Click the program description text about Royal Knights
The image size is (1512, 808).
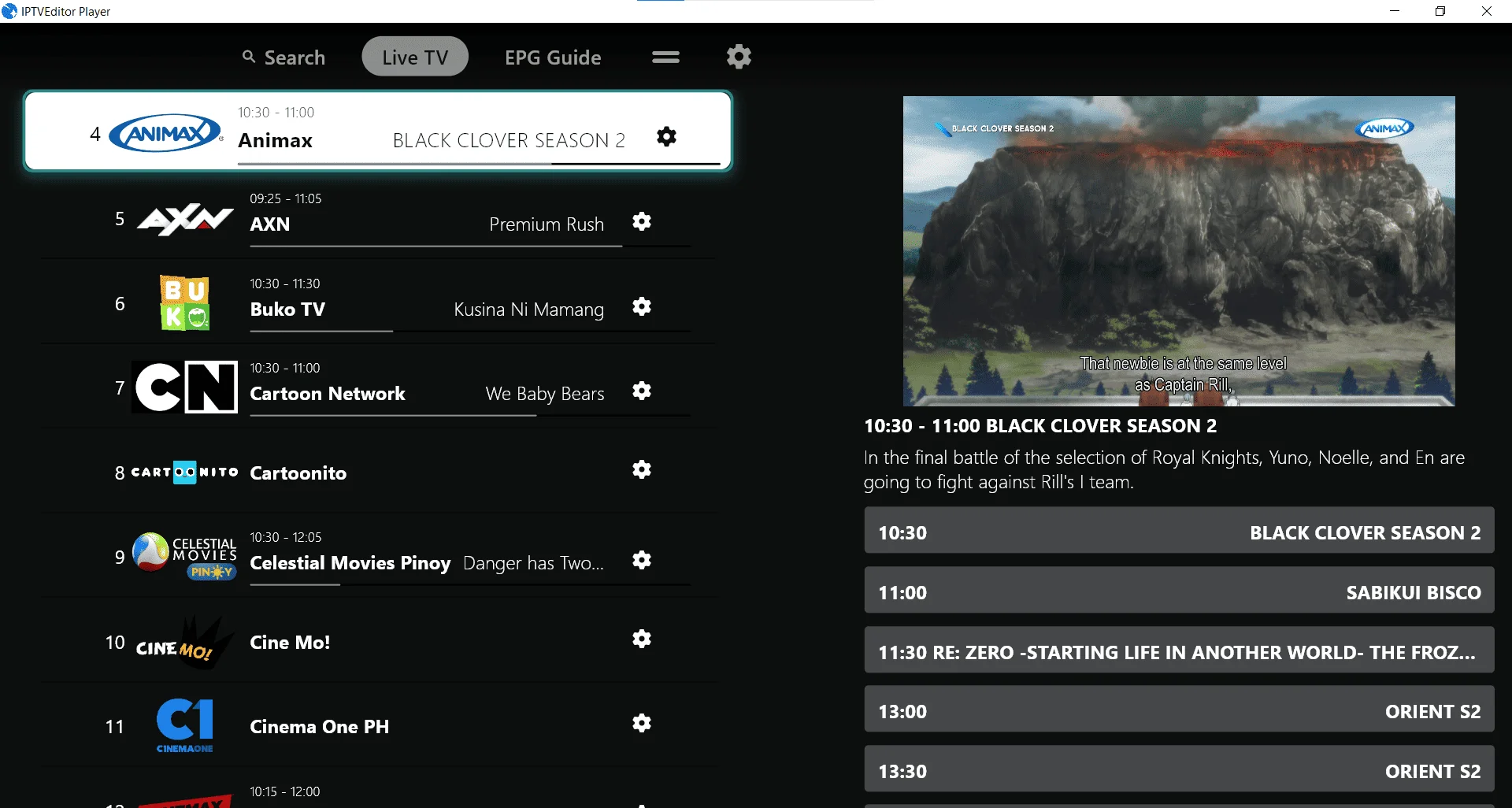tap(1164, 469)
